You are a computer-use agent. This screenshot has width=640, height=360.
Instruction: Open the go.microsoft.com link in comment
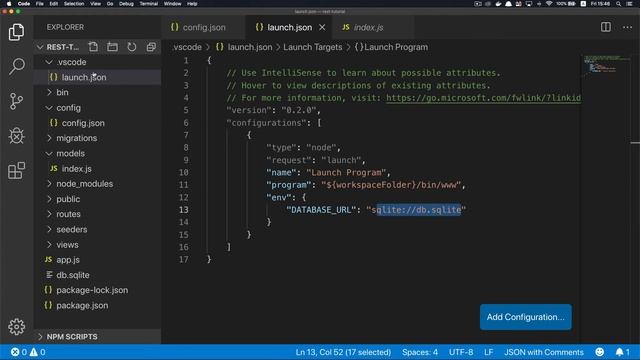483,98
